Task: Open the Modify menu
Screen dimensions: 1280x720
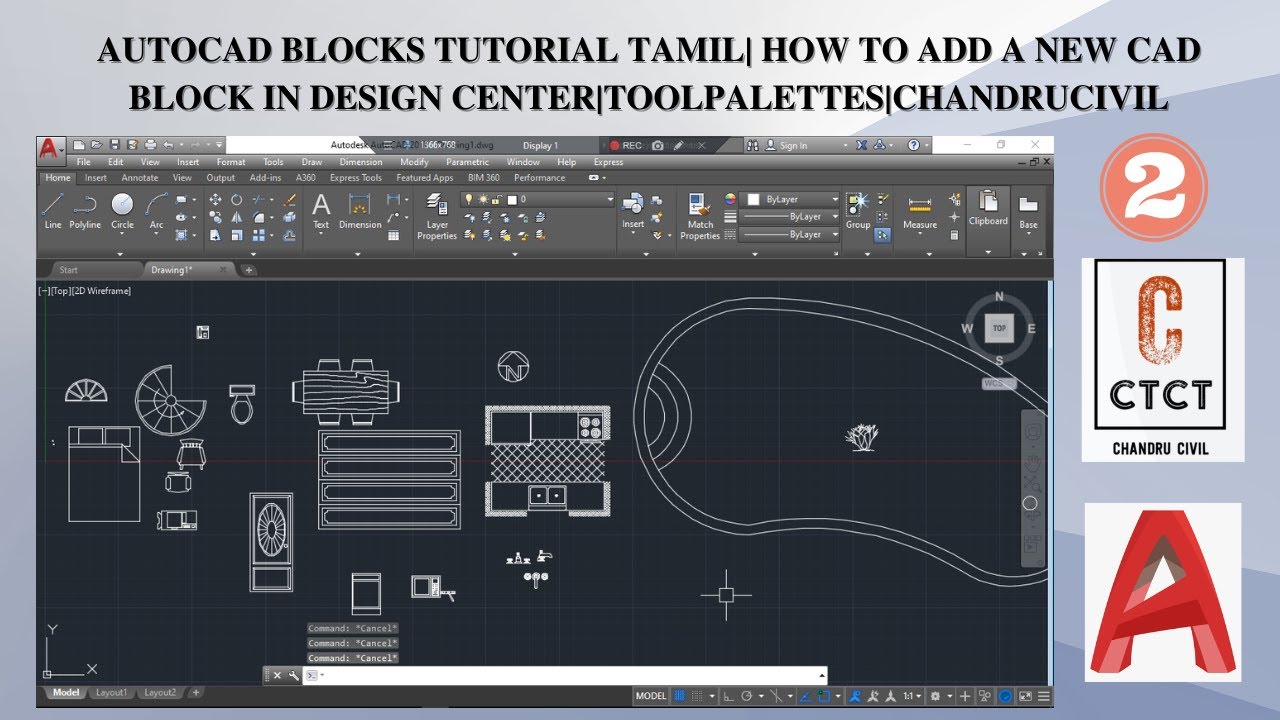Action: tap(414, 162)
